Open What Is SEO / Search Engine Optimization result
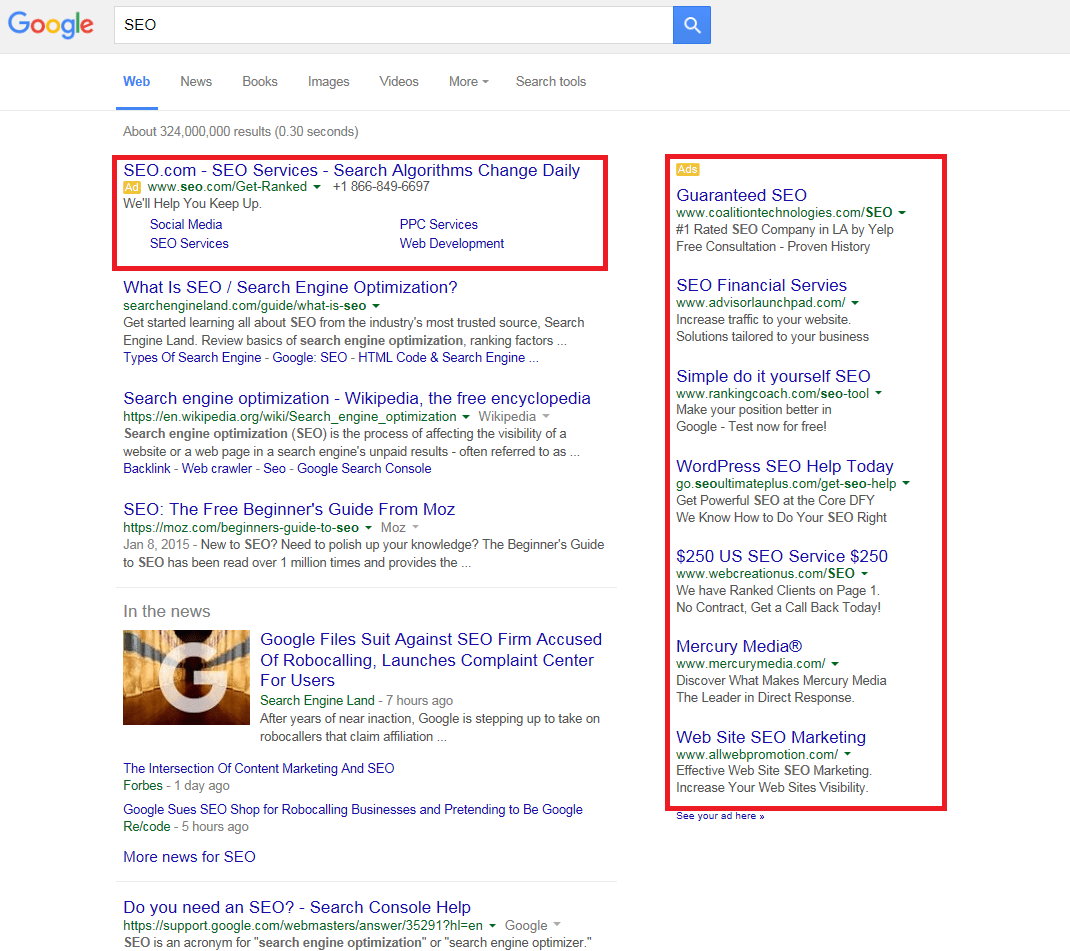This screenshot has height=951, width=1070. [290, 287]
